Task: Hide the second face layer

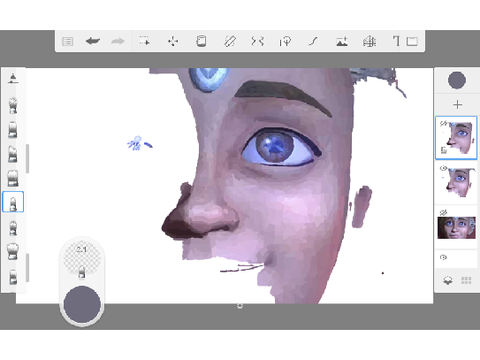Action: (443, 168)
